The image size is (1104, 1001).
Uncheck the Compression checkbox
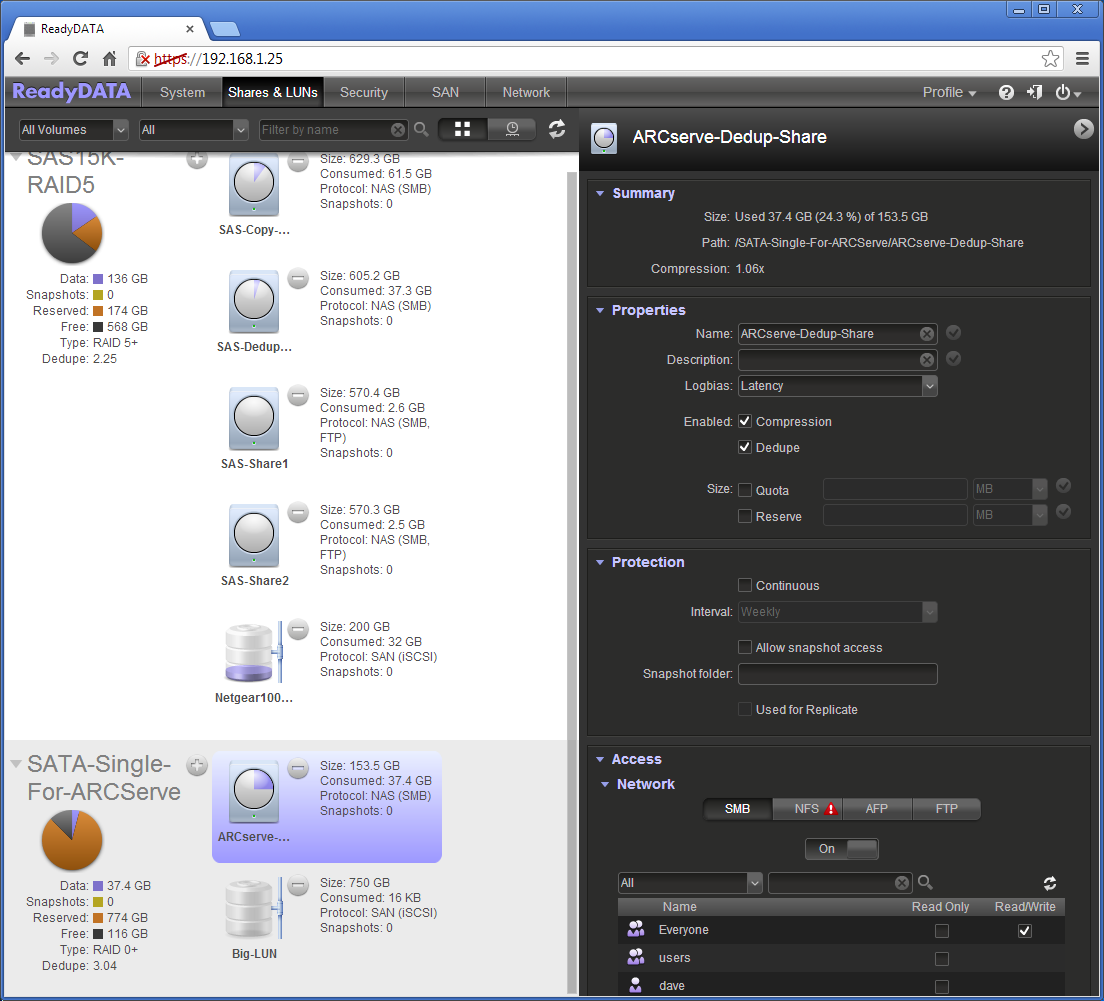coord(744,421)
